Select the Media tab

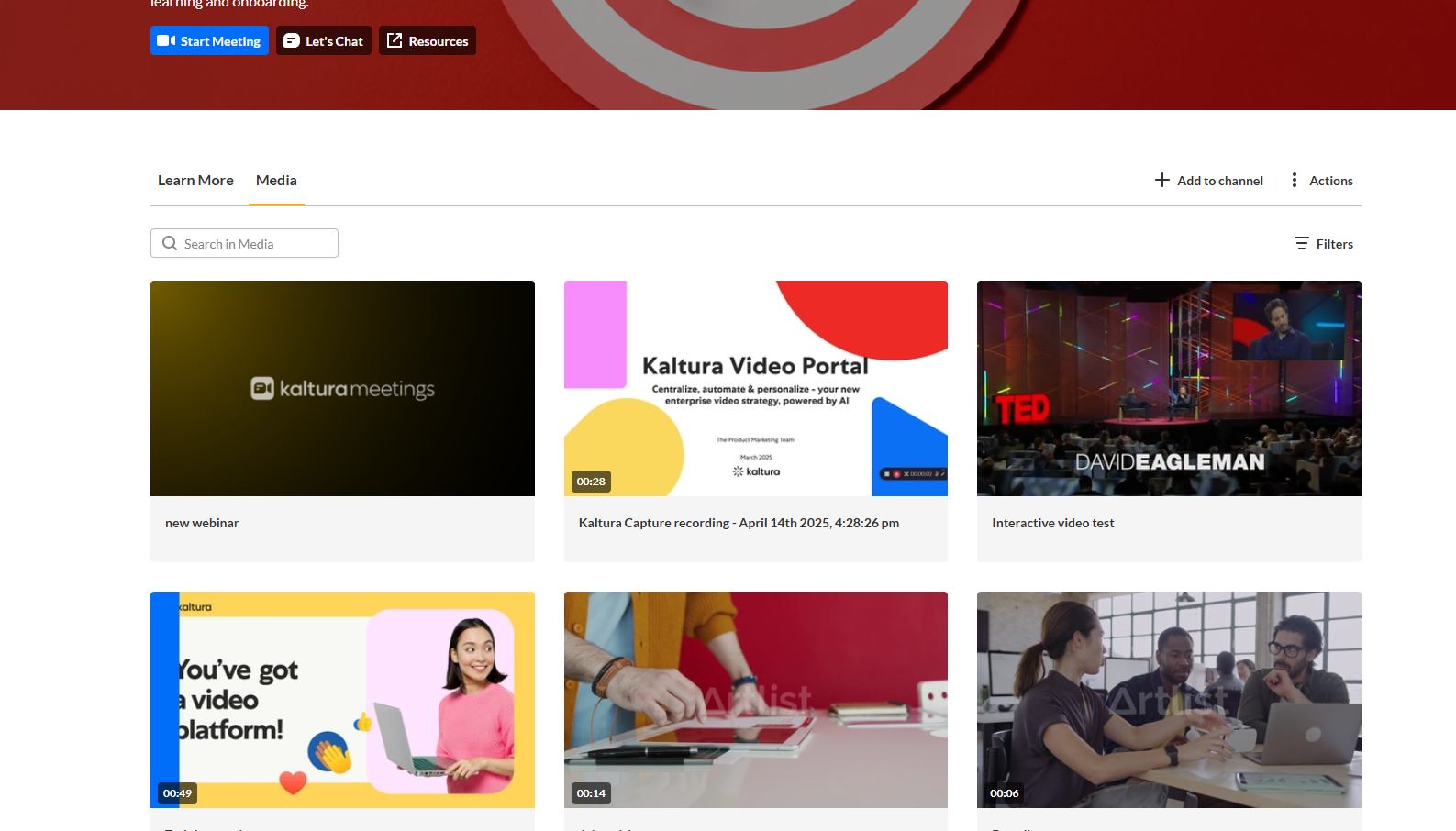[x=276, y=181]
